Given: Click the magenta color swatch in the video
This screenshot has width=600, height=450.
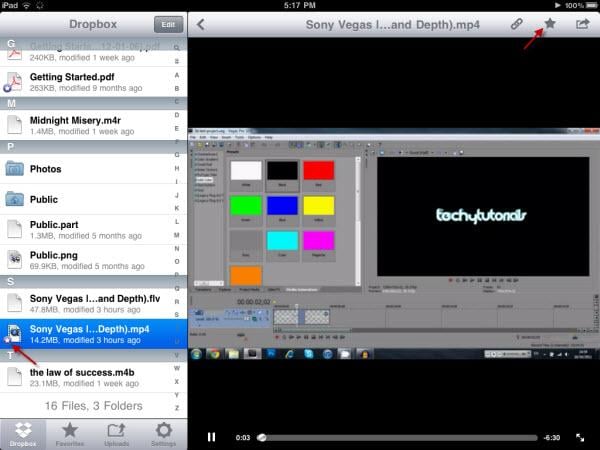Looking at the screenshot, I should click(319, 241).
